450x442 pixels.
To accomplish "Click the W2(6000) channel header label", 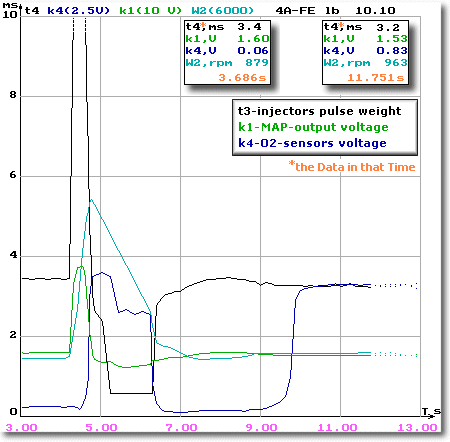I will pos(222,11).
